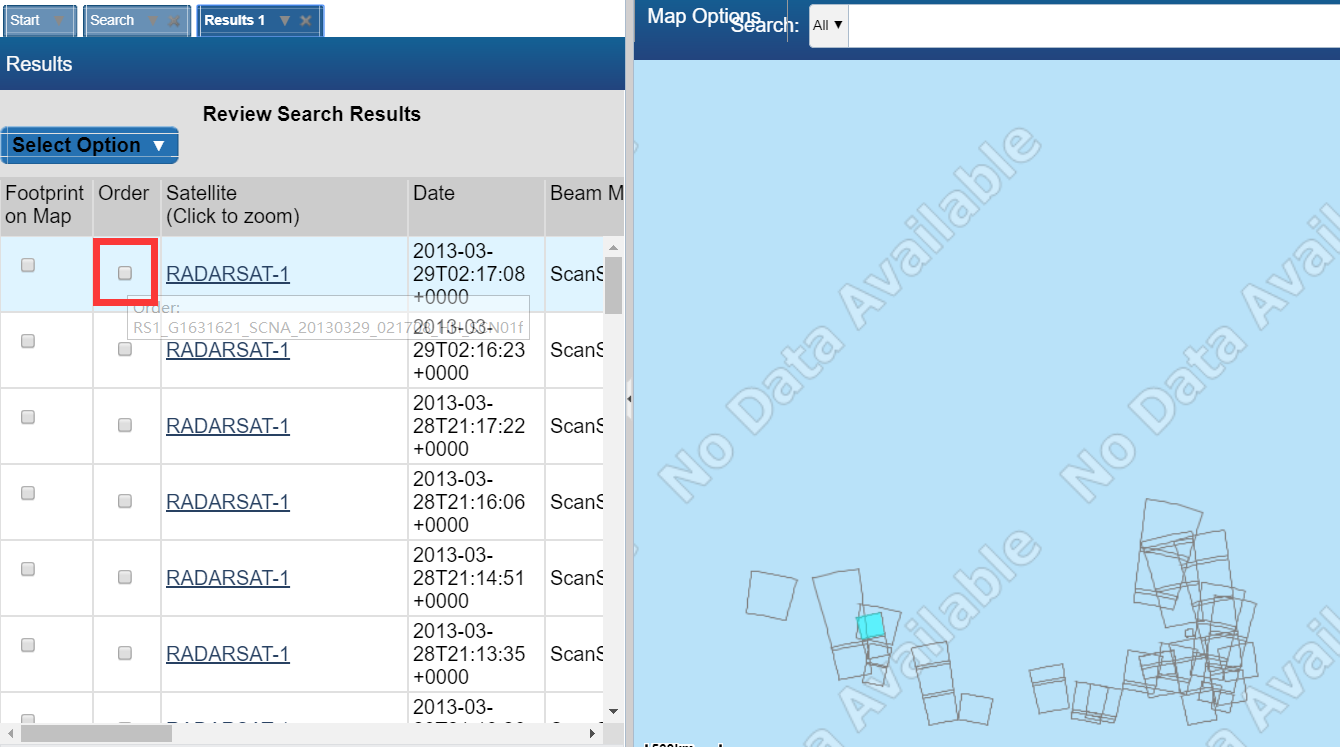Check the Order box for the 02:17:08 row
1340x747 pixels.
coord(125,273)
